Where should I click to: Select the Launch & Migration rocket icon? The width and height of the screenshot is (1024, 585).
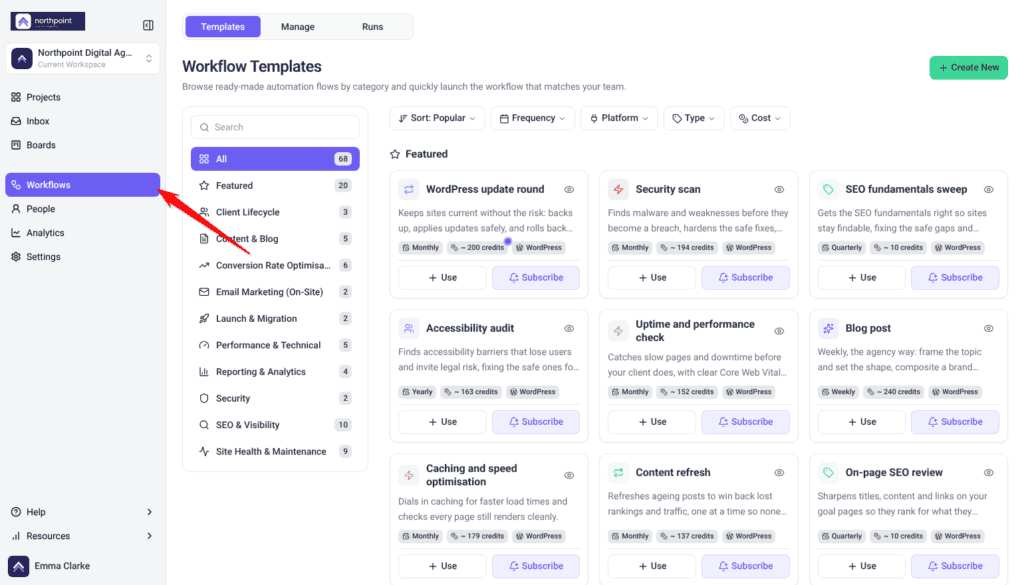pos(204,319)
